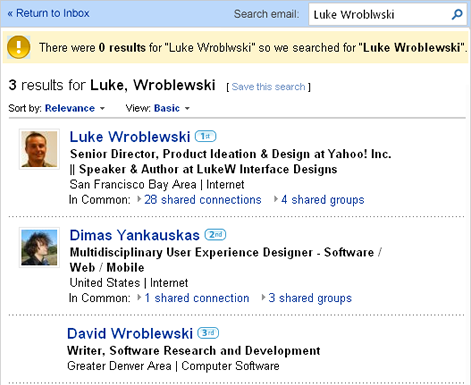The width and height of the screenshot is (471, 385).
Task: Open the David Wroblewski name link
Action: pyautogui.click(x=130, y=333)
